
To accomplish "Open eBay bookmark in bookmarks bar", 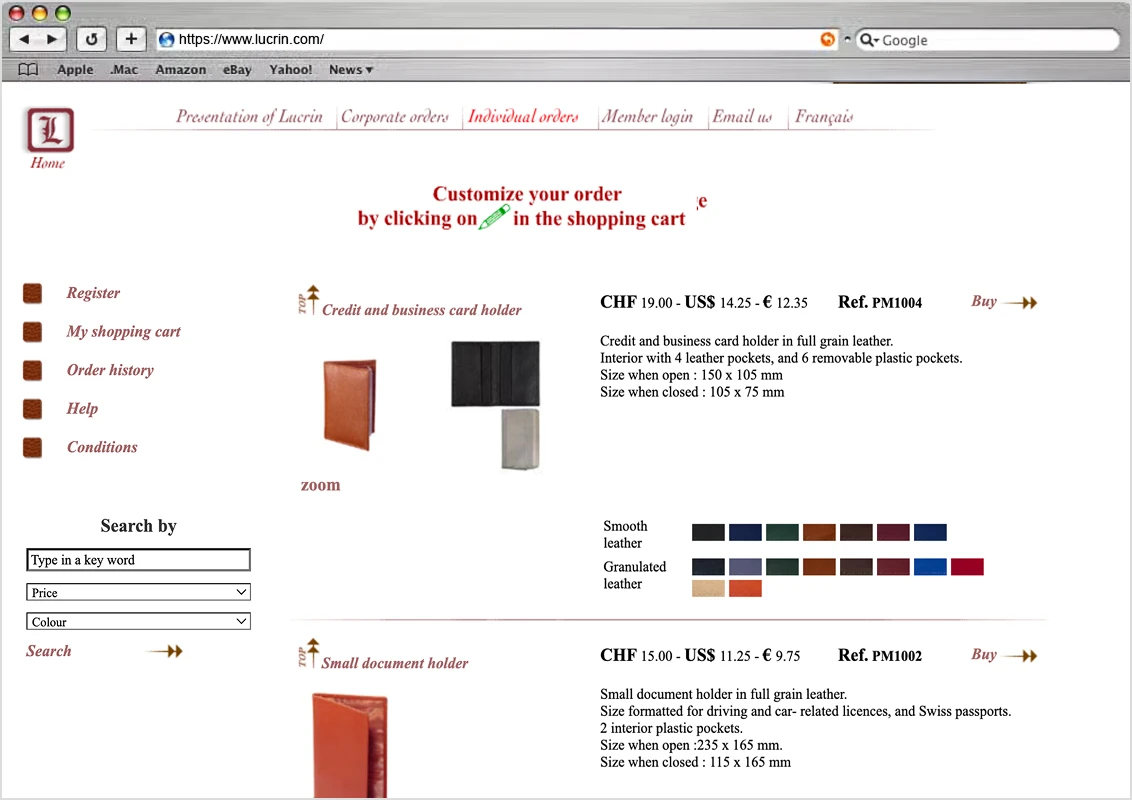I will coord(237,69).
